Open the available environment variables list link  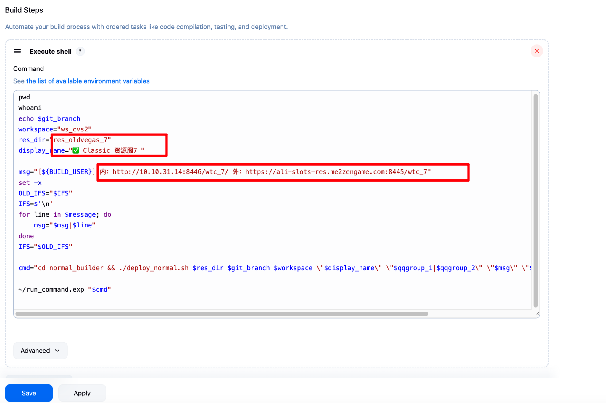pos(80,81)
